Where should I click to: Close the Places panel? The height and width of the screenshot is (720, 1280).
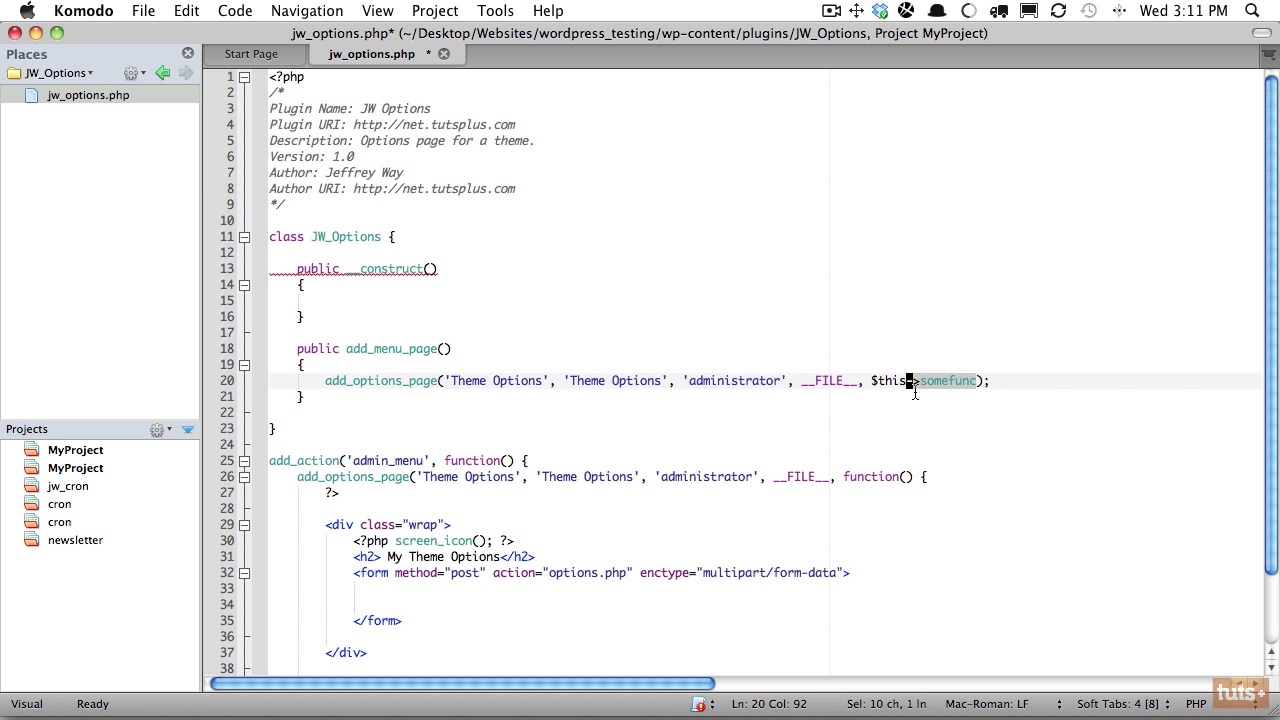188,53
